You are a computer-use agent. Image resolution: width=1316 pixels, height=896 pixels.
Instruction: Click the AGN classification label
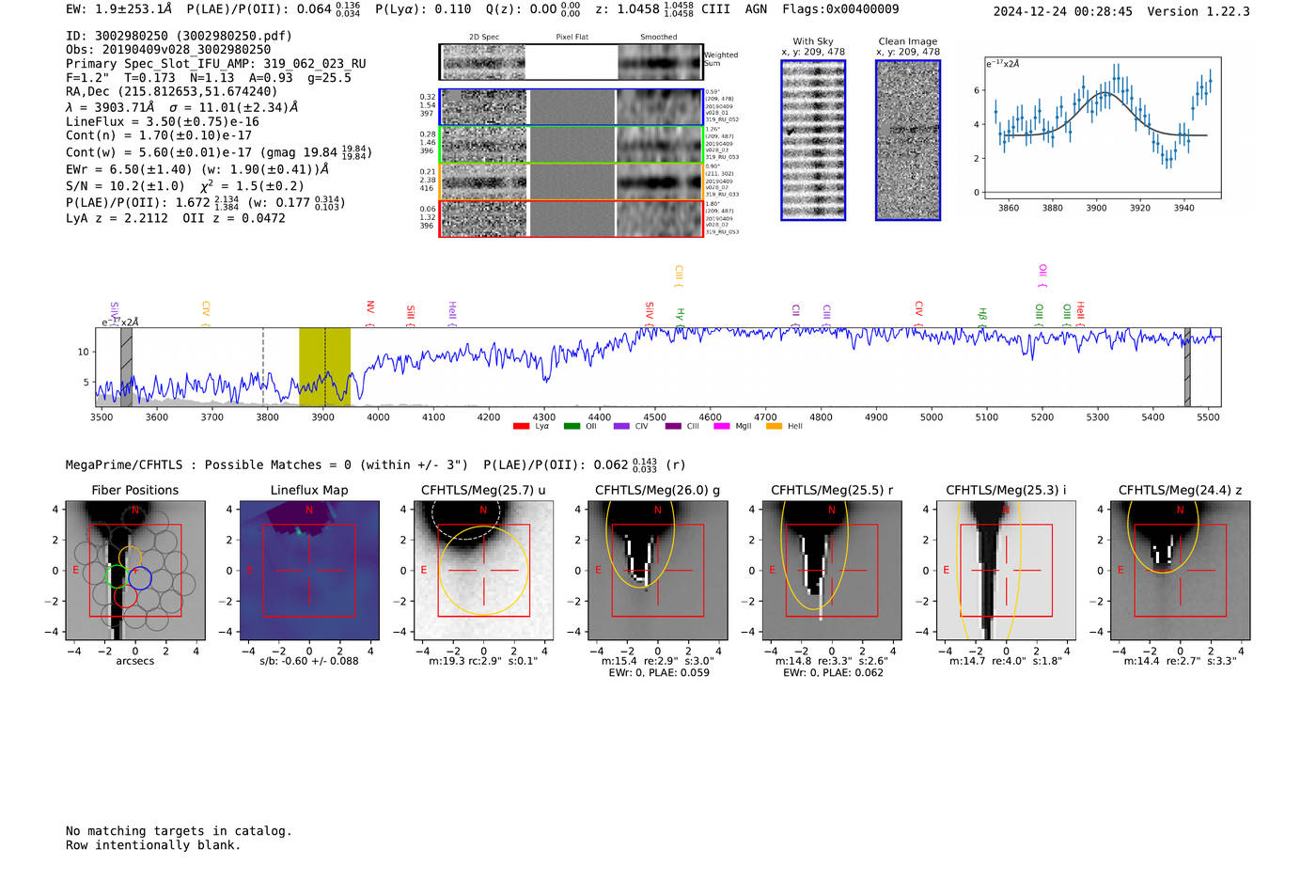pyautogui.click(x=756, y=9)
